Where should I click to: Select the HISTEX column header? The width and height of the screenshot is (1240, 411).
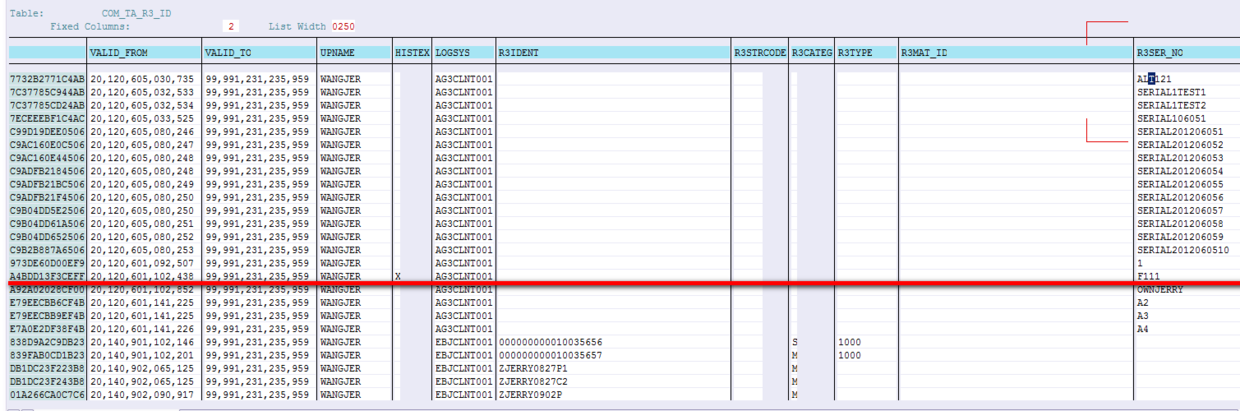[412, 51]
